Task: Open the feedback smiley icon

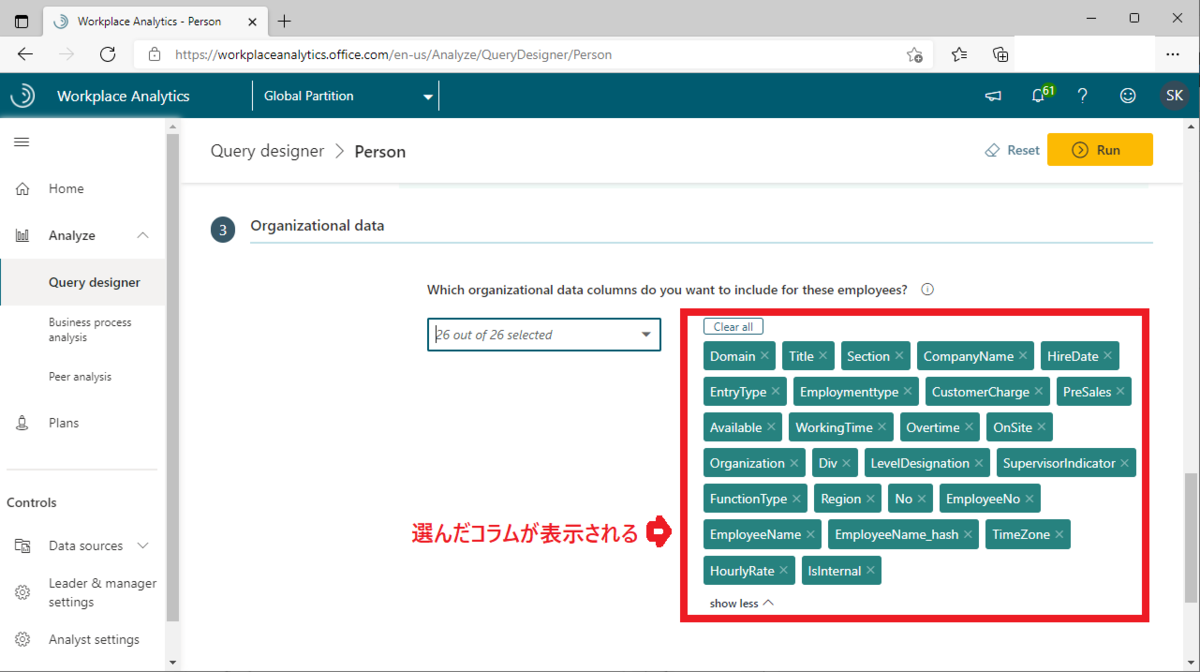Action: [1128, 96]
